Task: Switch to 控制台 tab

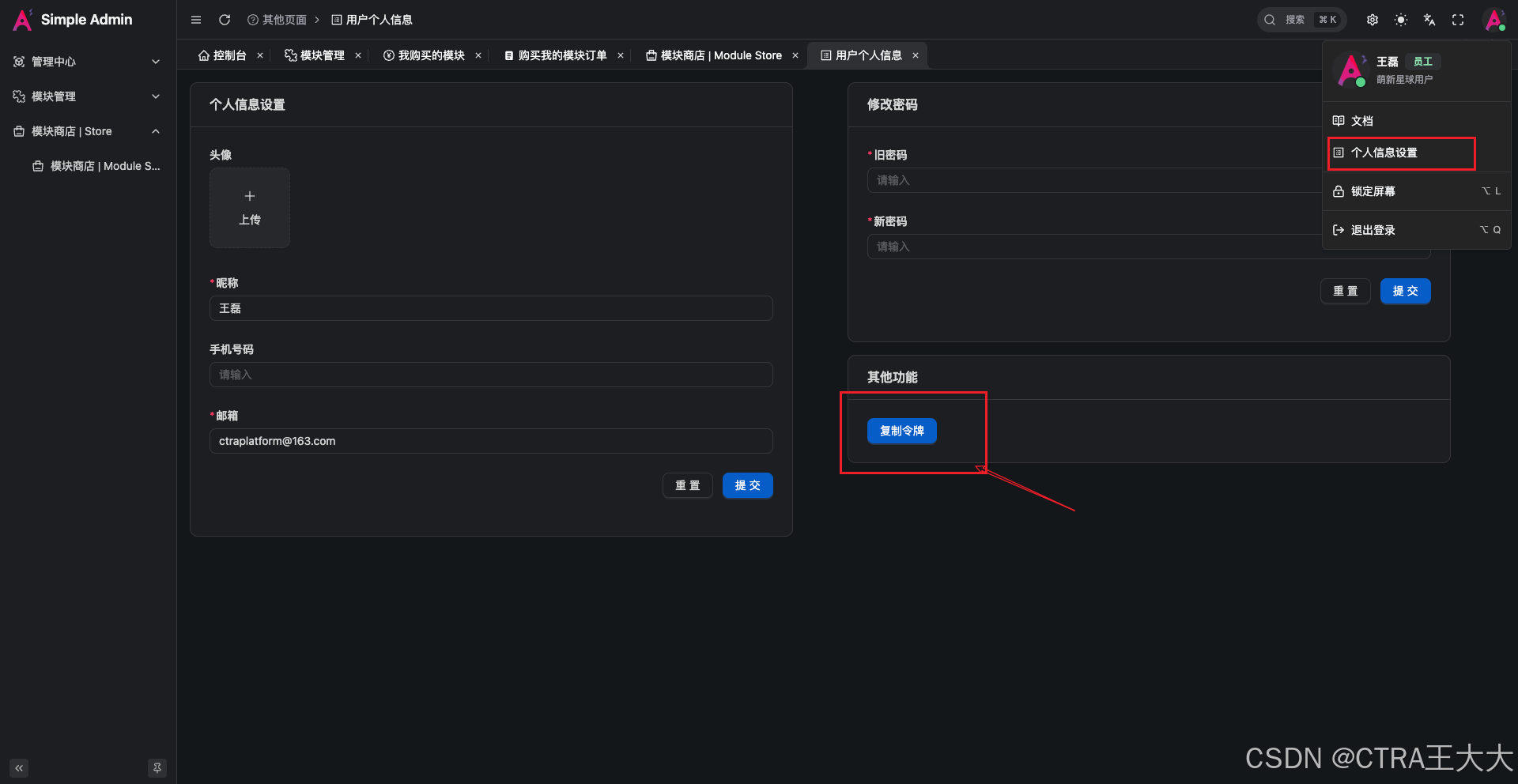Action: [x=222, y=55]
